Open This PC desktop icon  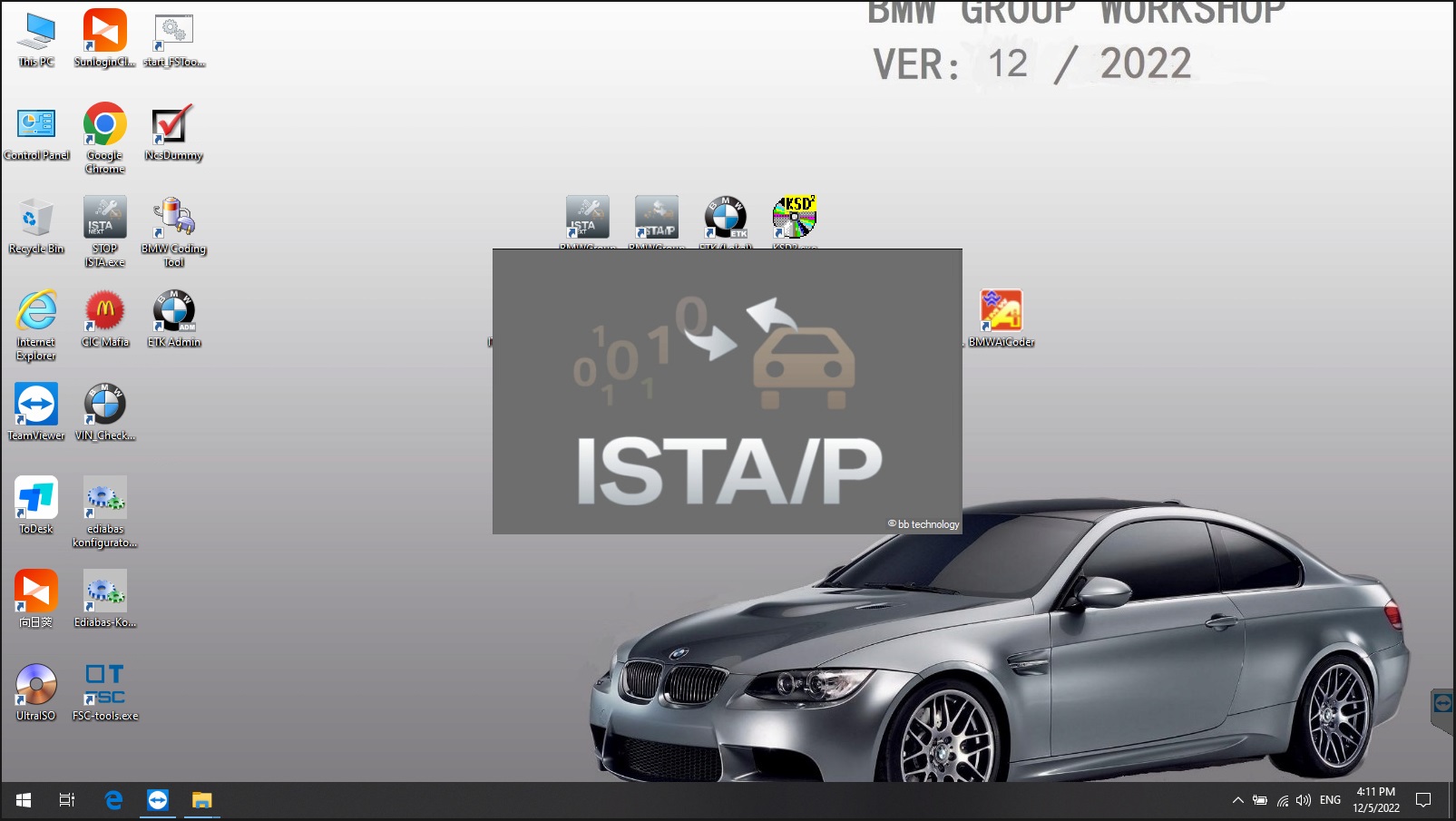36,40
